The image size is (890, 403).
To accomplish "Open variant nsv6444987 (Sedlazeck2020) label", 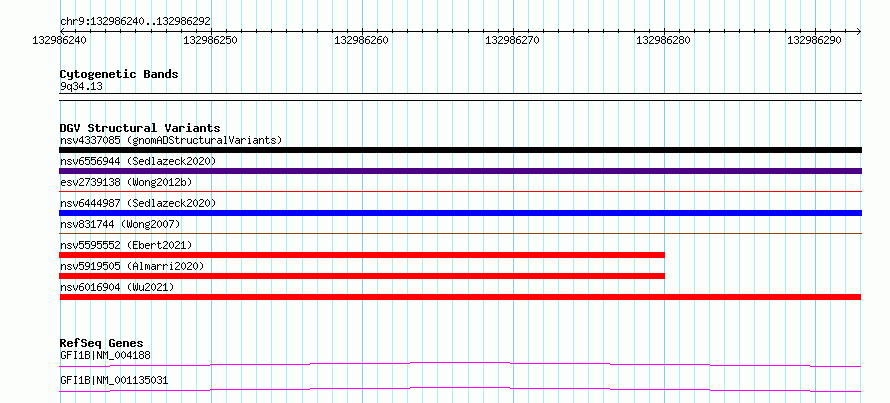I will click(x=138, y=203).
